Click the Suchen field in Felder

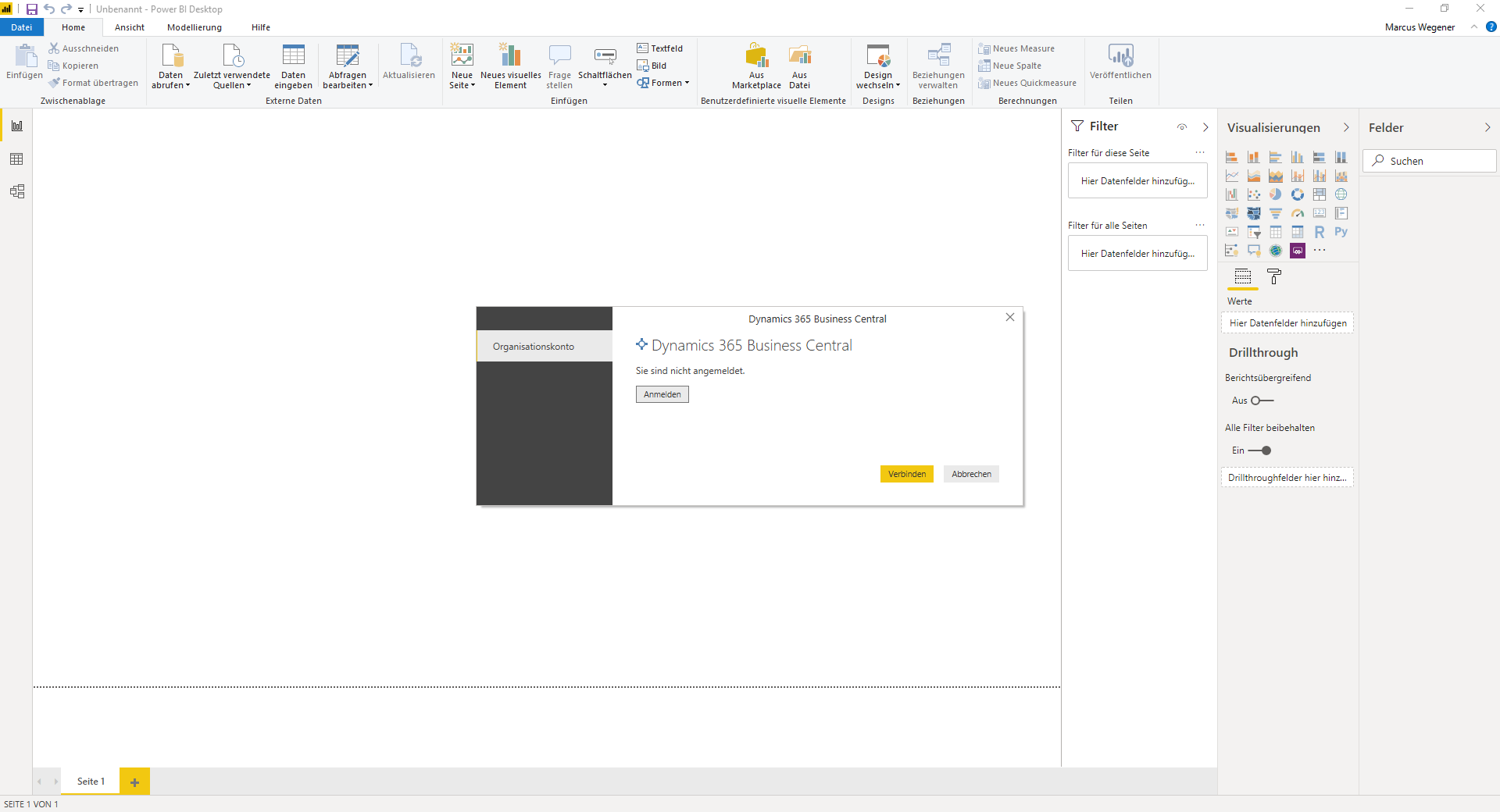[x=1430, y=161]
